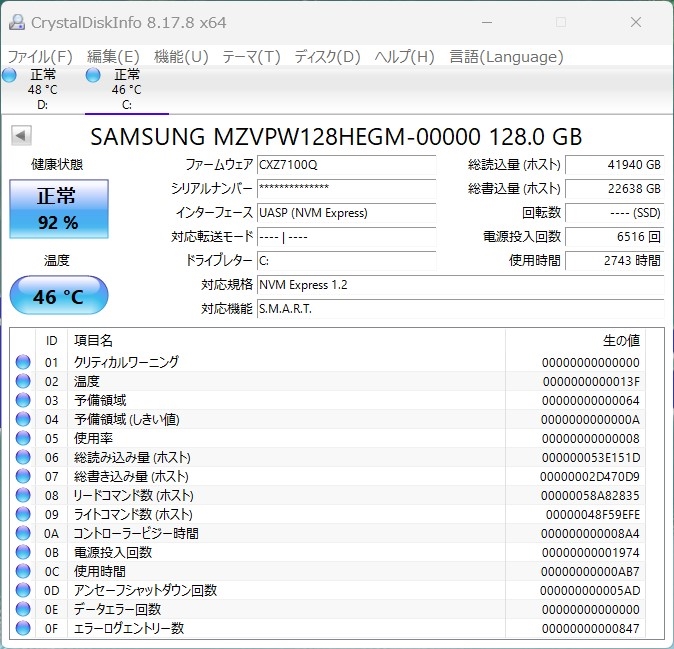Click the status icon for 予備領域 (しきい値) row
Viewport: 674px width, 649px height.
(x=23, y=419)
